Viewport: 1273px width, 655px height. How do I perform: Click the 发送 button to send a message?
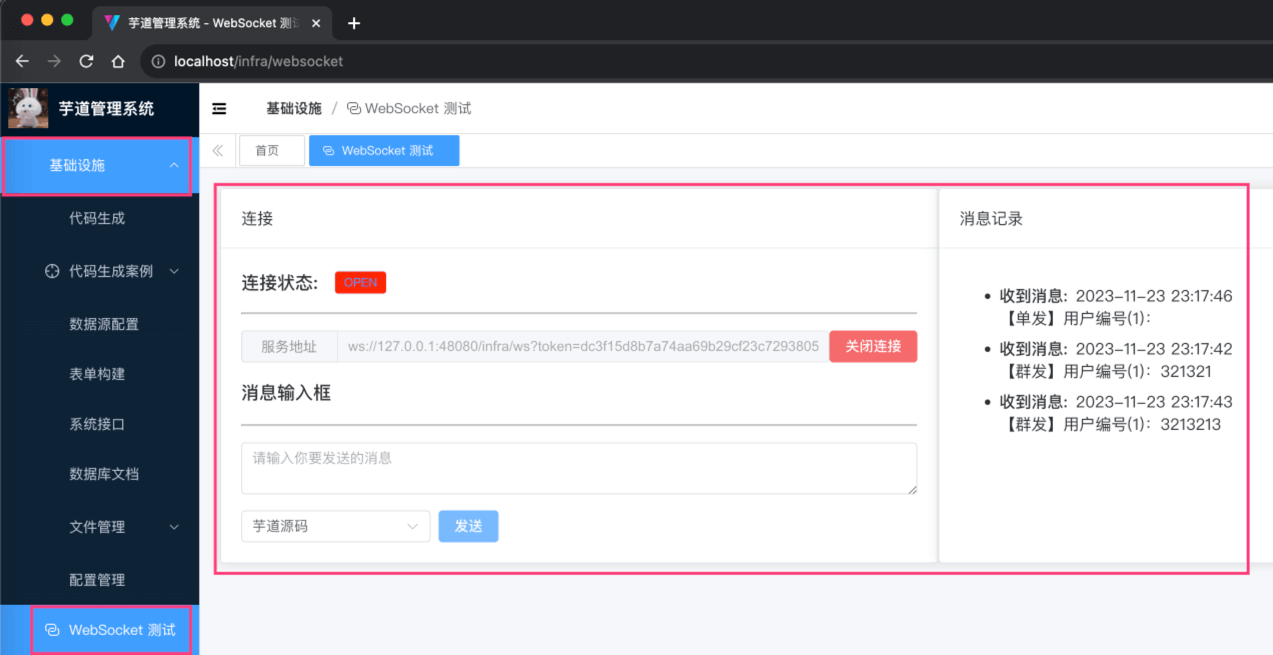(468, 525)
